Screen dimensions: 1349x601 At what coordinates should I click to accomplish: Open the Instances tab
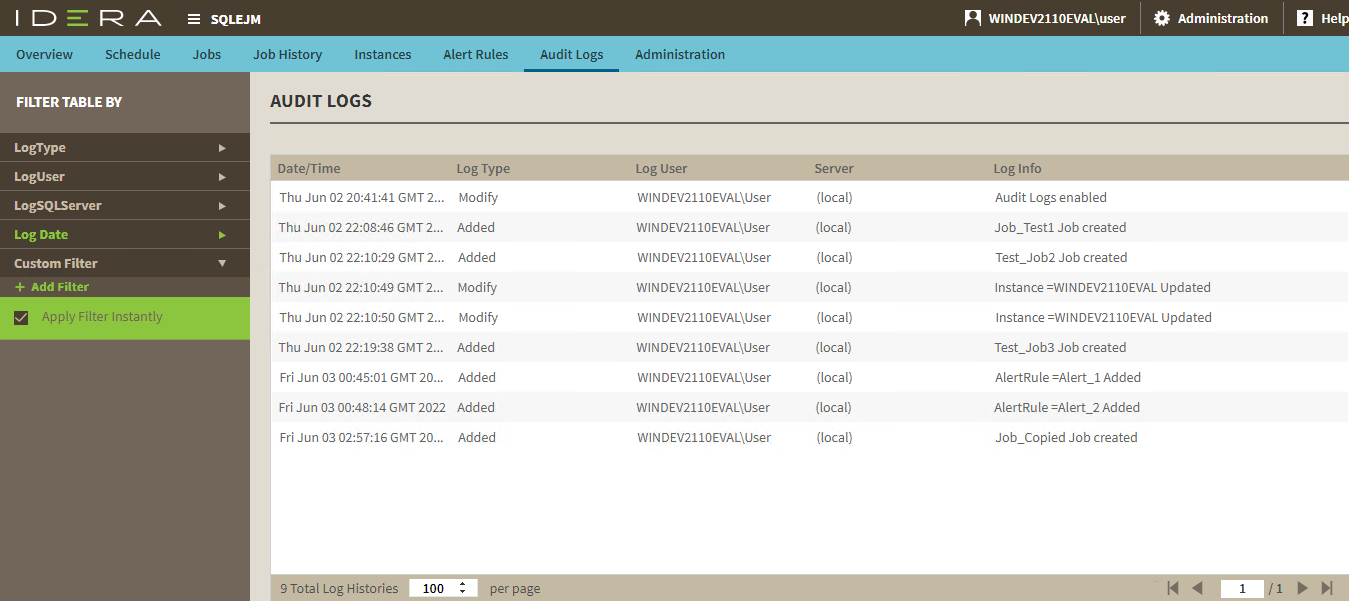383,54
